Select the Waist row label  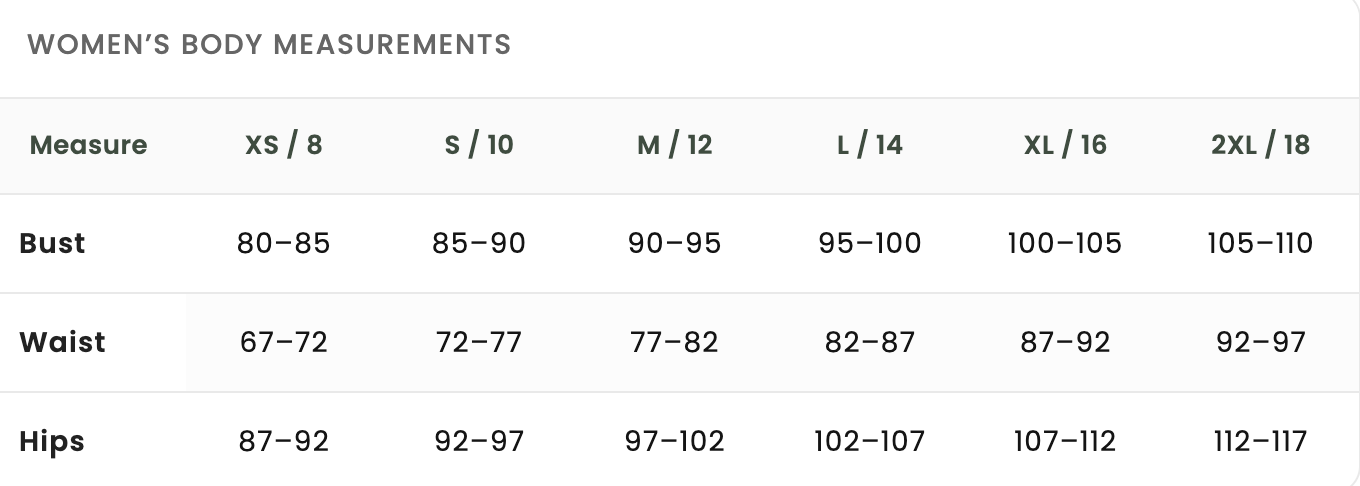pos(62,342)
